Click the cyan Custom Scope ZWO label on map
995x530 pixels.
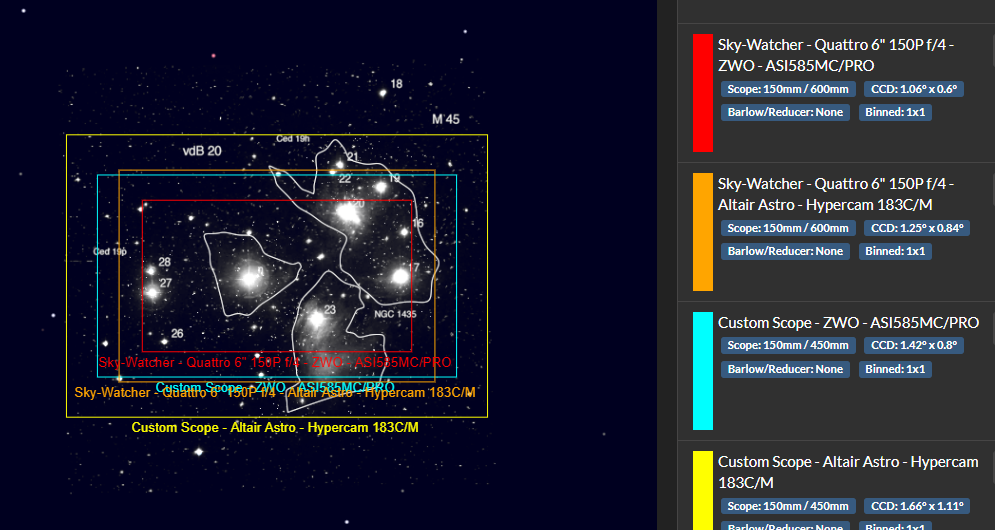(275, 387)
